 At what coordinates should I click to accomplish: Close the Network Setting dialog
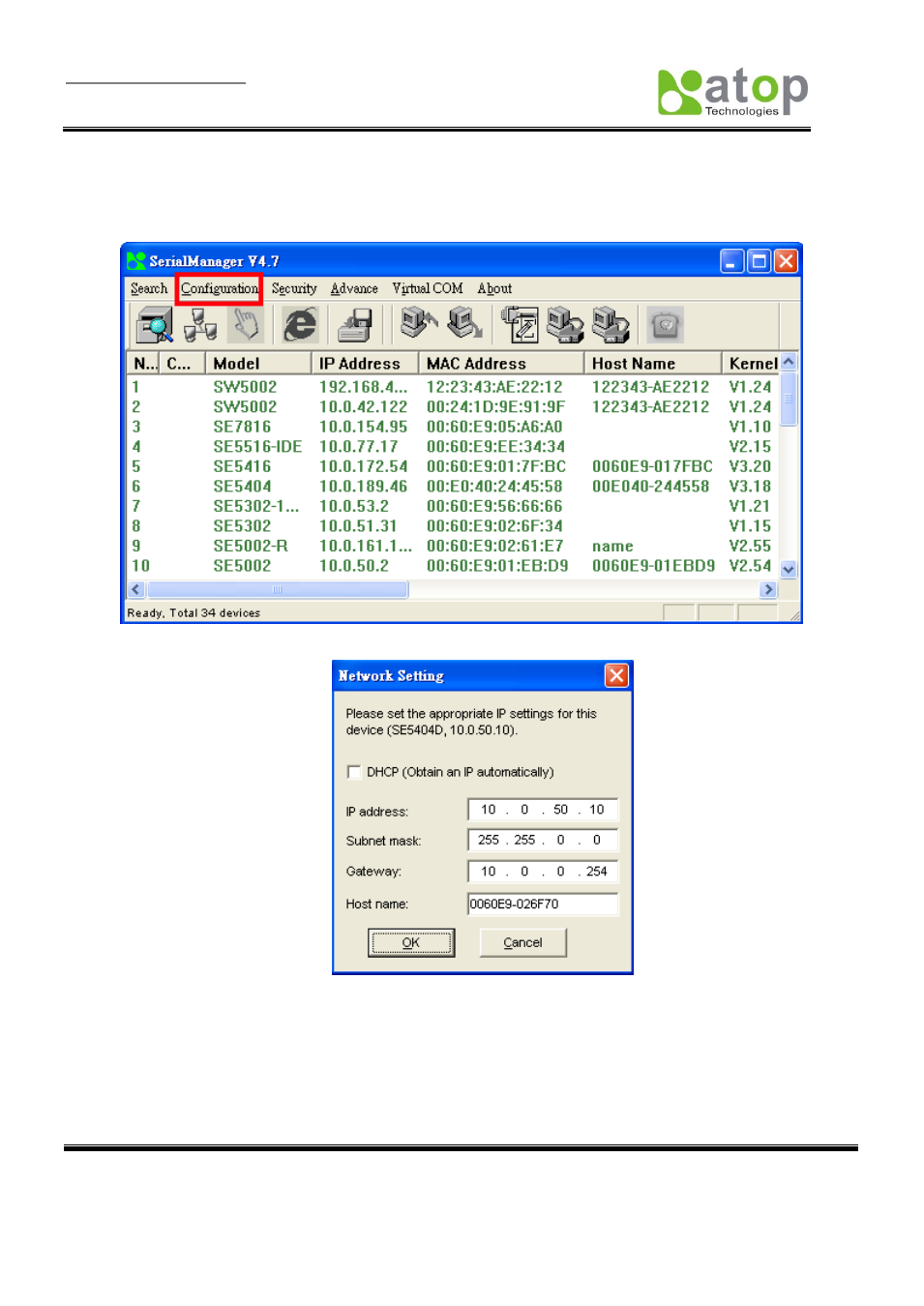click(616, 675)
